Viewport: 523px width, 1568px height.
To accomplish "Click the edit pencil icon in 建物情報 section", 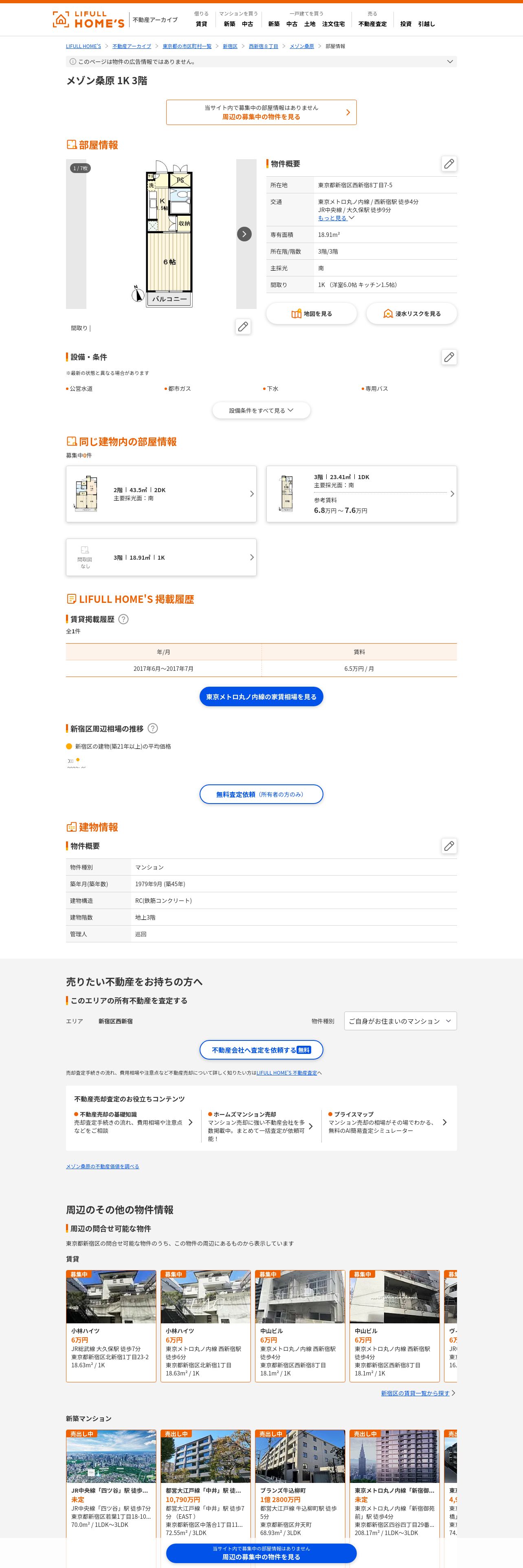I will click(x=449, y=845).
